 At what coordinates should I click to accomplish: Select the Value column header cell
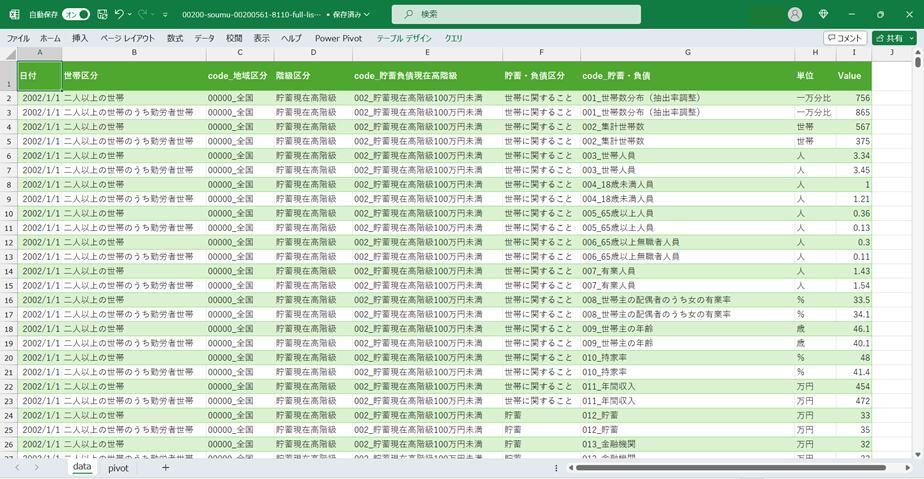point(849,75)
